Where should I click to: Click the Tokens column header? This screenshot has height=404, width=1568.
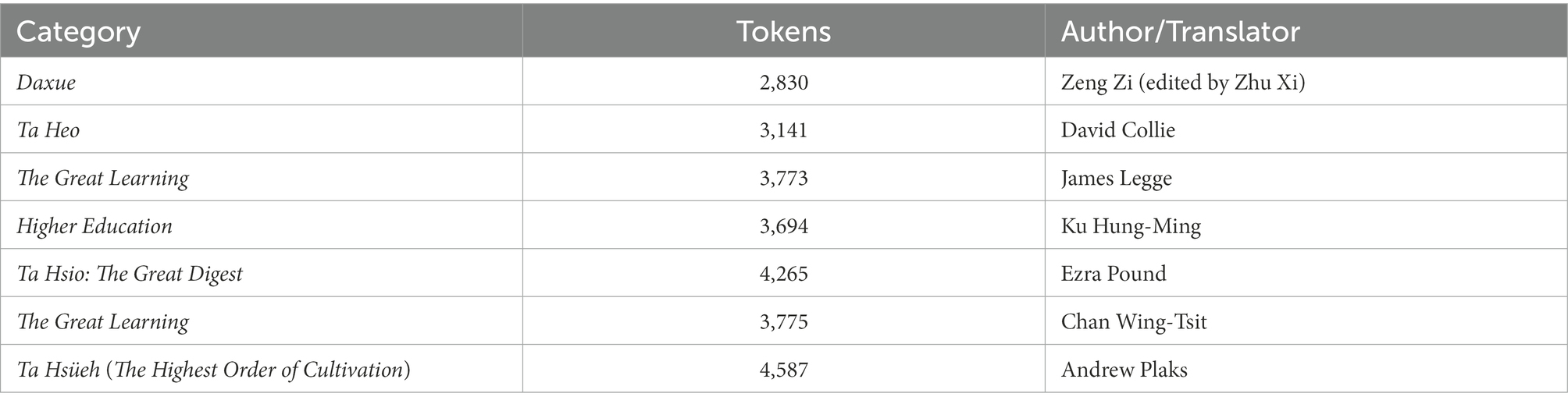(x=783, y=31)
